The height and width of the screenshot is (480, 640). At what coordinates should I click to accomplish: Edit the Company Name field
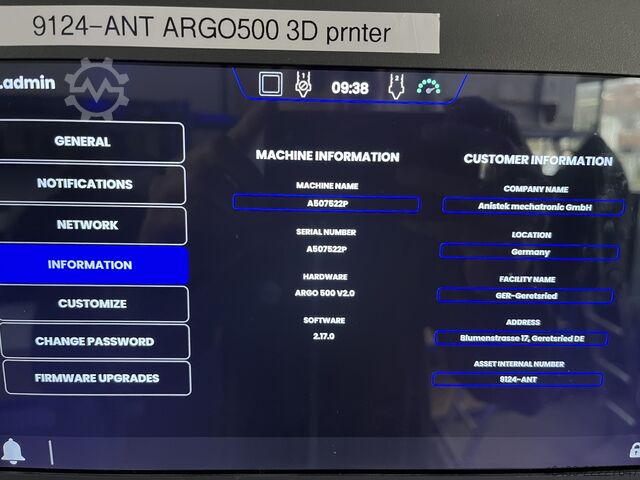coord(534,207)
